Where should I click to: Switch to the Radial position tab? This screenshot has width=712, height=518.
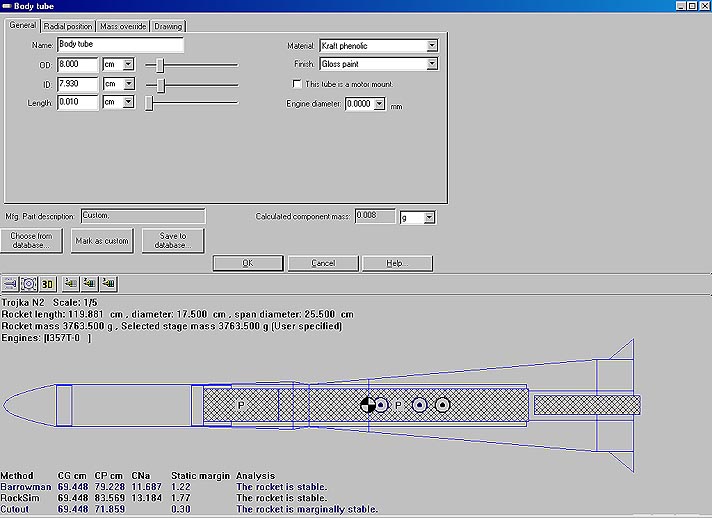click(x=68, y=26)
